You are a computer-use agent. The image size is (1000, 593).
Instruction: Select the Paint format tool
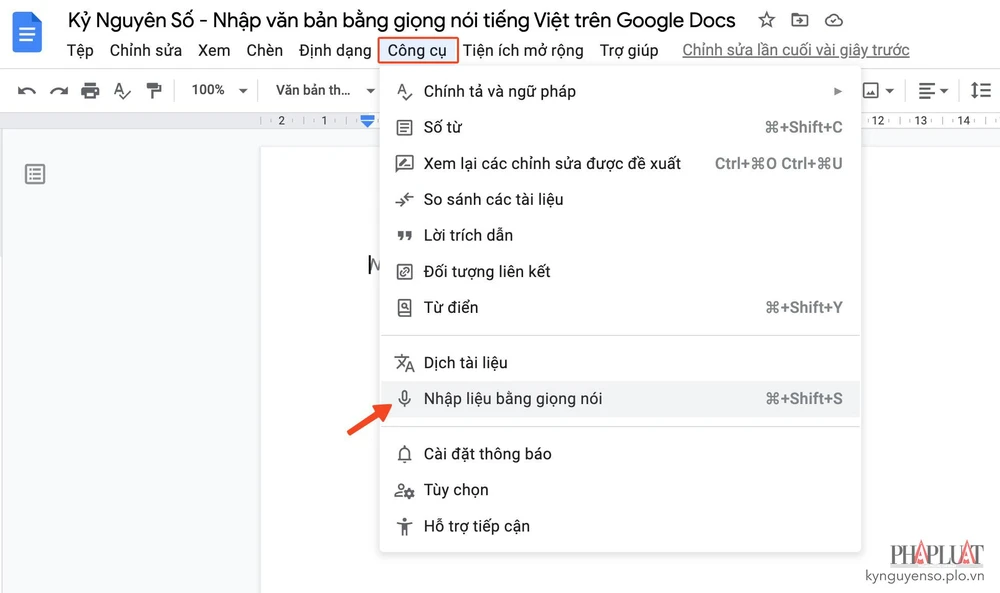pos(154,89)
